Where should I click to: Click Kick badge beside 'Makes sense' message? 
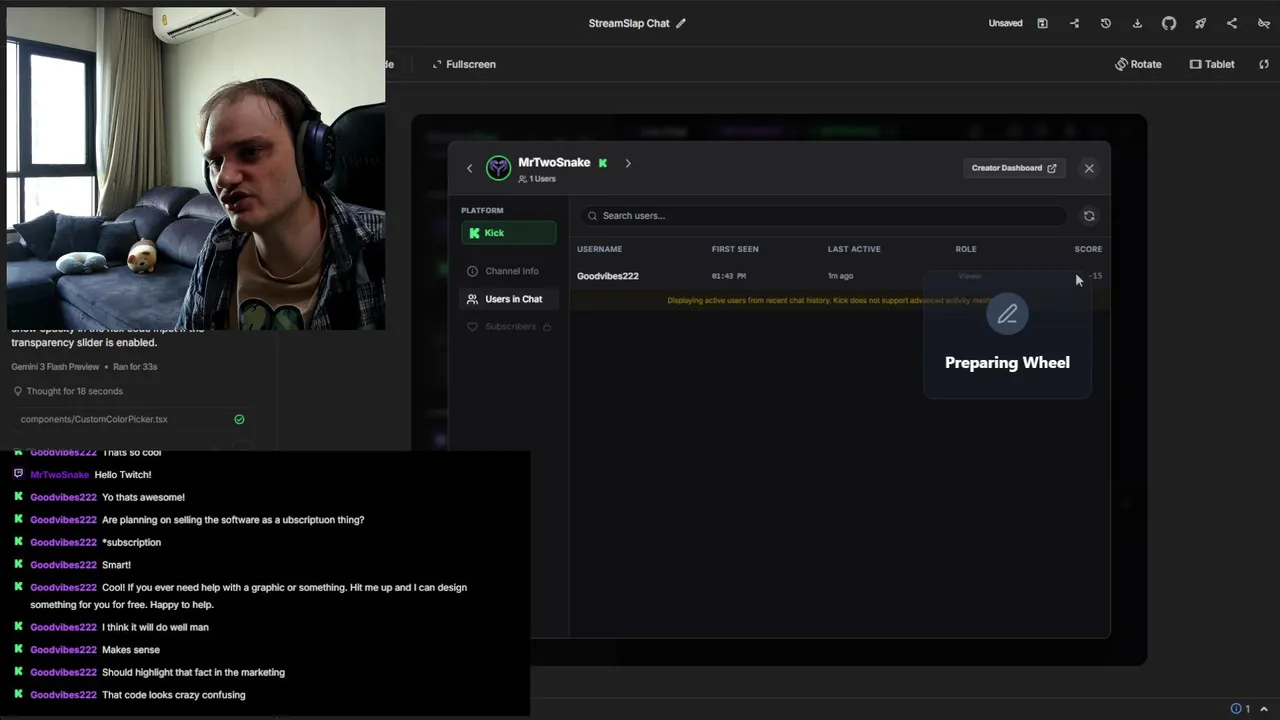18,649
